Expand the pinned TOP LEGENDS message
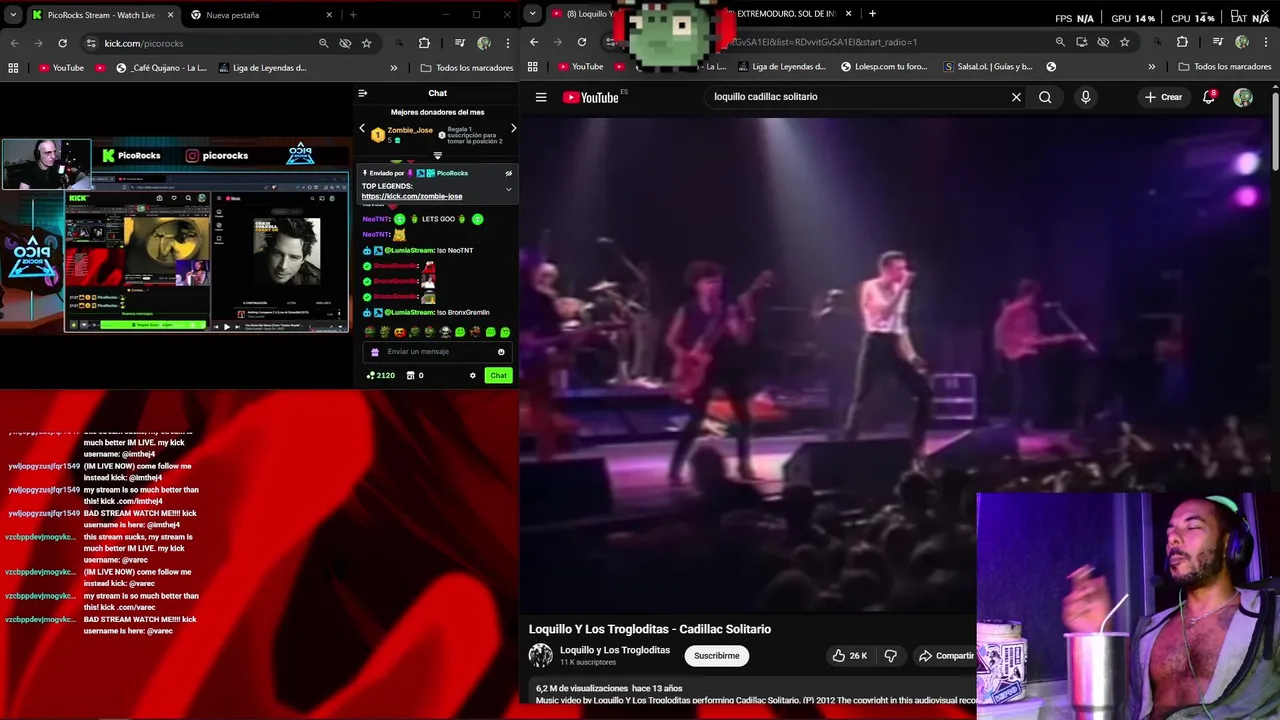 click(508, 189)
